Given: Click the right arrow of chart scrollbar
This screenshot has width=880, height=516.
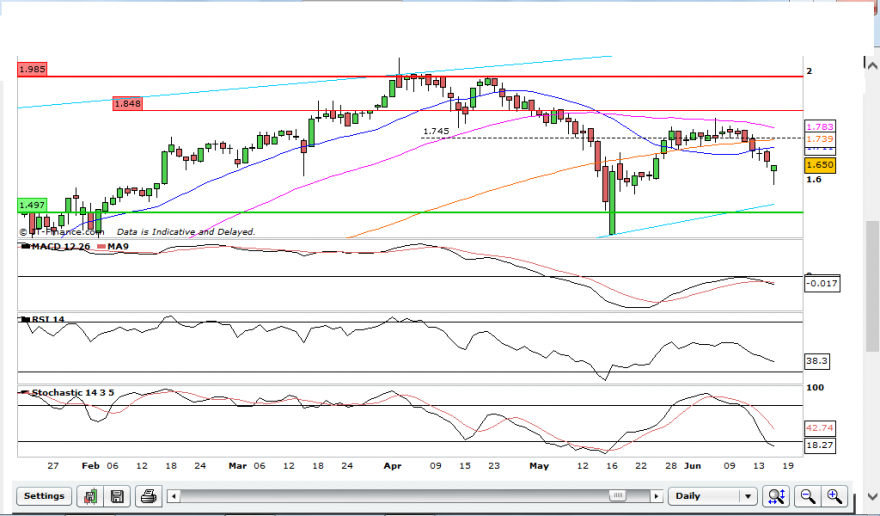Looking at the screenshot, I should [x=656, y=496].
